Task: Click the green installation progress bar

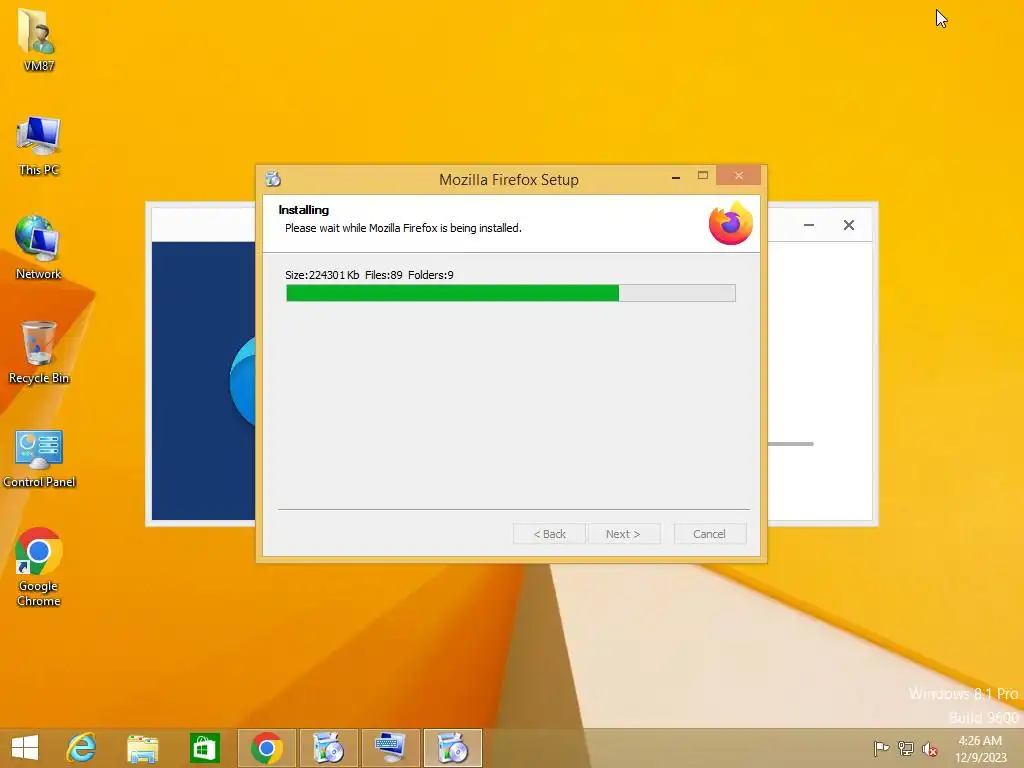Action: click(x=511, y=293)
